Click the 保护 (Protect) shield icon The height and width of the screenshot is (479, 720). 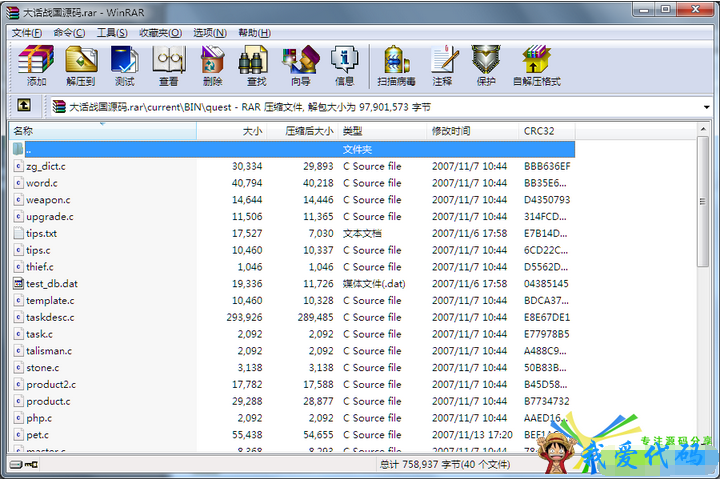coord(486,60)
